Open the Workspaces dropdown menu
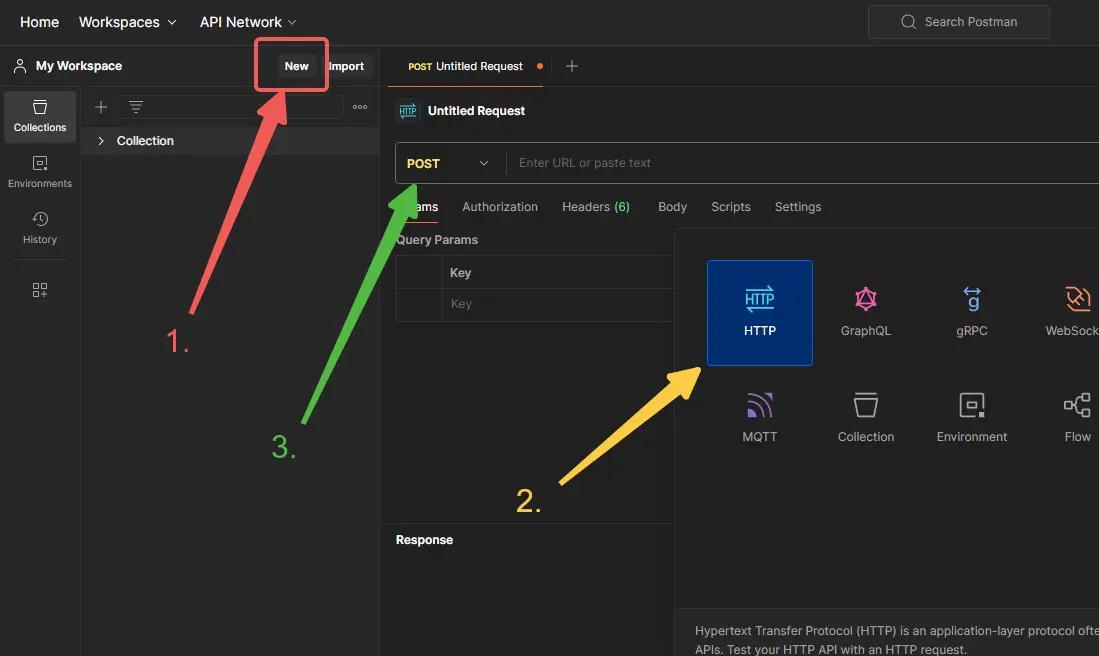The width and height of the screenshot is (1099, 656). click(128, 22)
